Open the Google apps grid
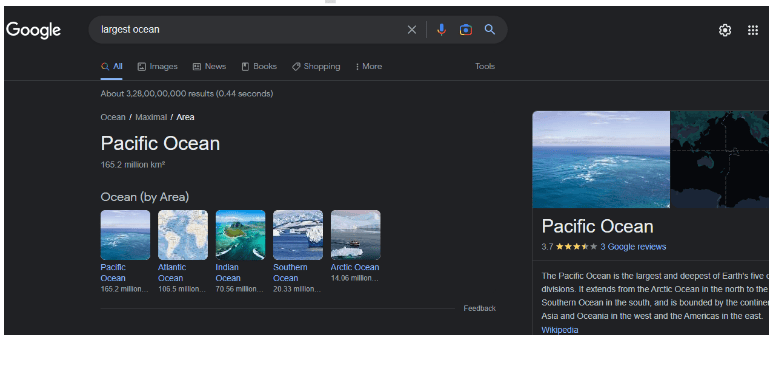Image resolution: width=769 pixels, height=367 pixels. (753, 30)
